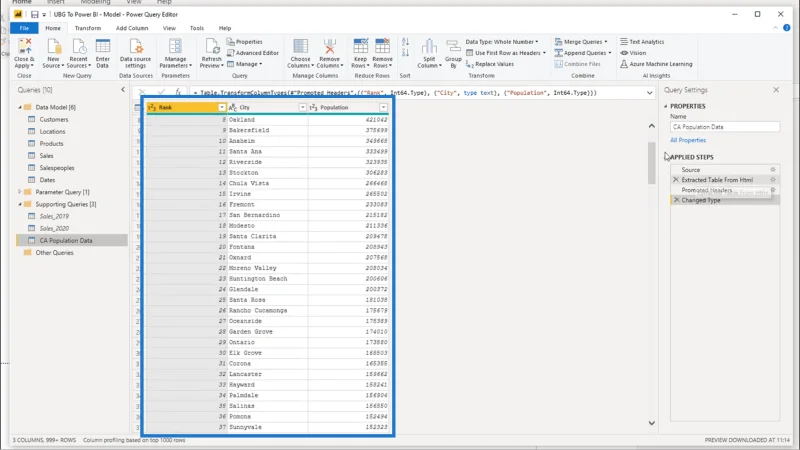Select the Other Queries folder
The width and height of the screenshot is (800, 450).
tap(54, 253)
